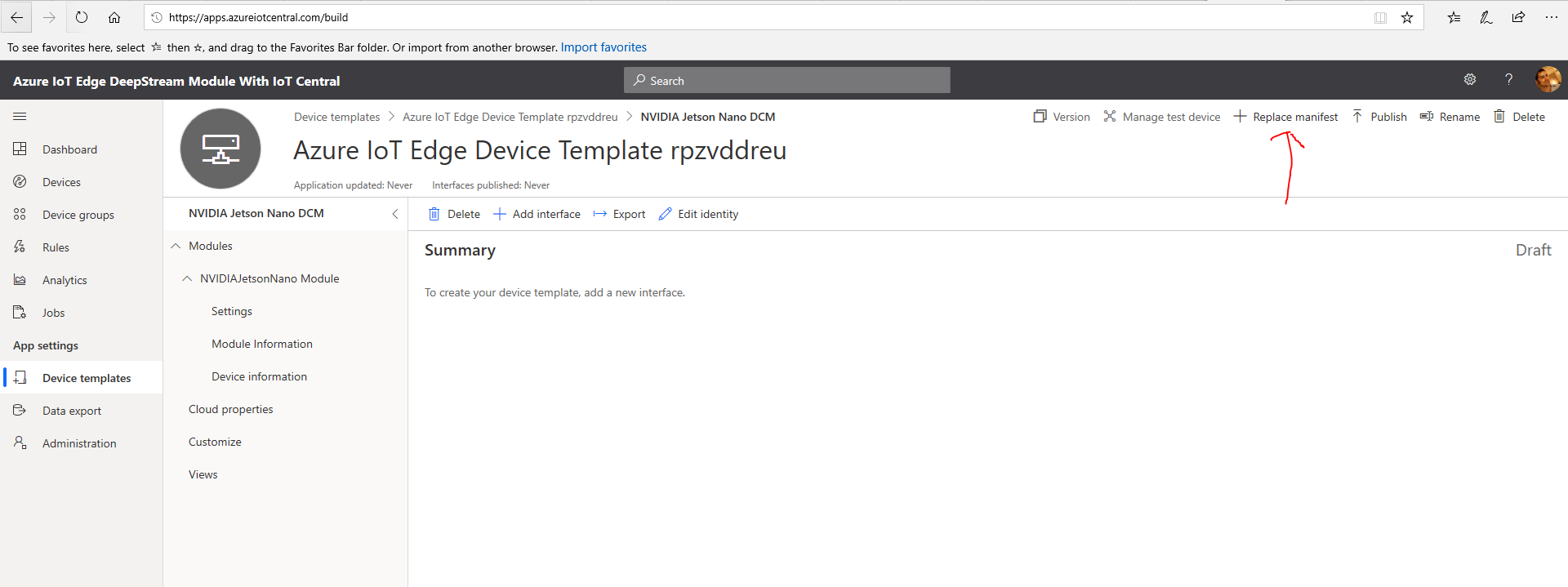Rename the device template
The height and width of the screenshot is (587, 1568).
pos(1450,117)
